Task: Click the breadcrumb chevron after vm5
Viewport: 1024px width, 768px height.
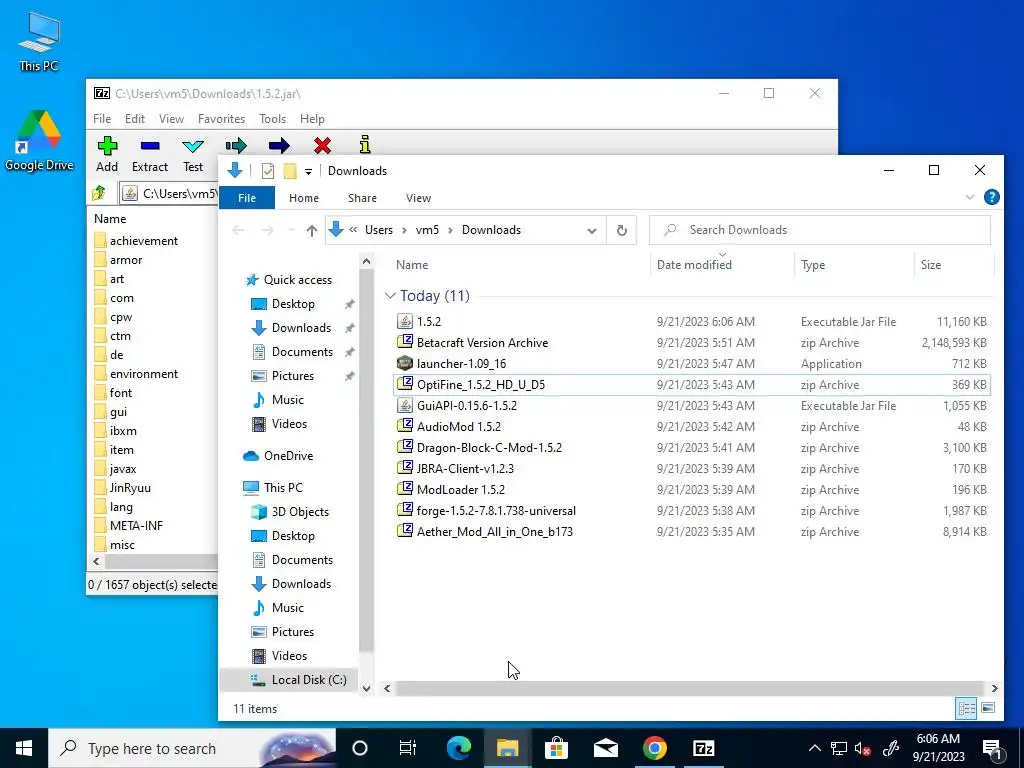Action: (x=450, y=230)
